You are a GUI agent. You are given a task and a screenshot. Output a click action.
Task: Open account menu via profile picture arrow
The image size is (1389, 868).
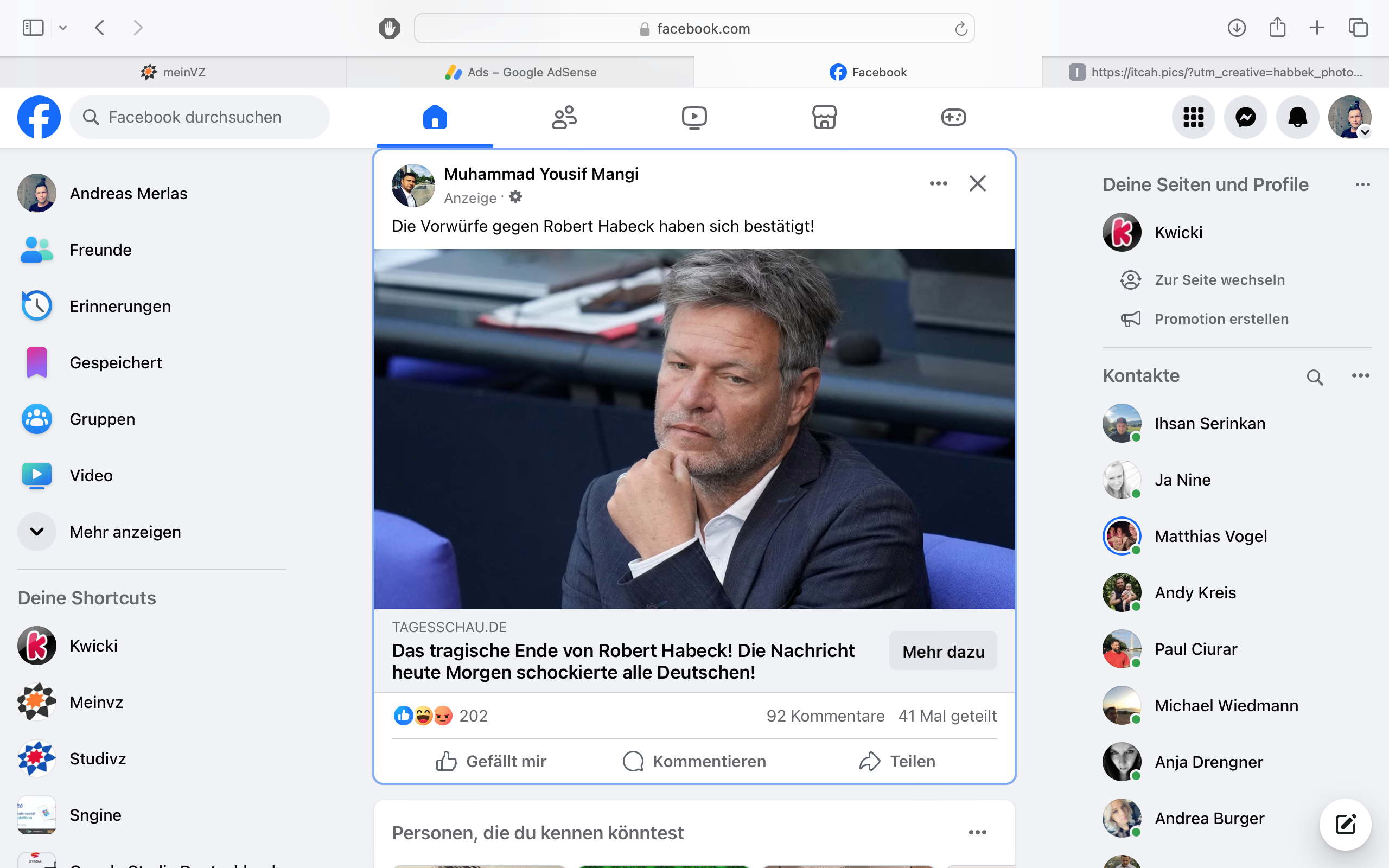1366,132
